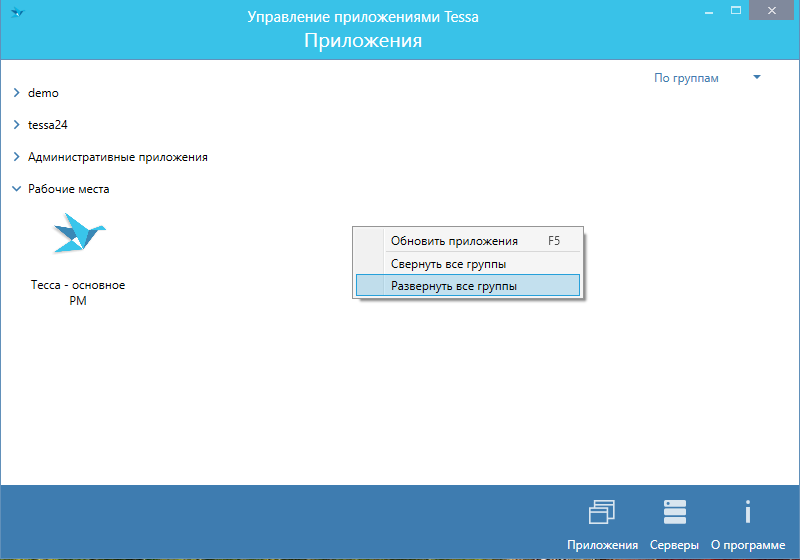Click the Тесса - основное РМ caption
The height and width of the screenshot is (560, 800).
click(78, 293)
